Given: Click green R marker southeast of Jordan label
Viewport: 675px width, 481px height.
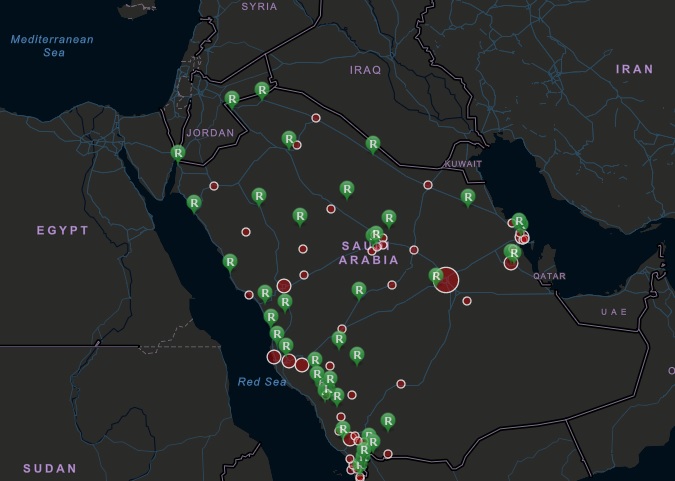Looking at the screenshot, I should 289,138.
